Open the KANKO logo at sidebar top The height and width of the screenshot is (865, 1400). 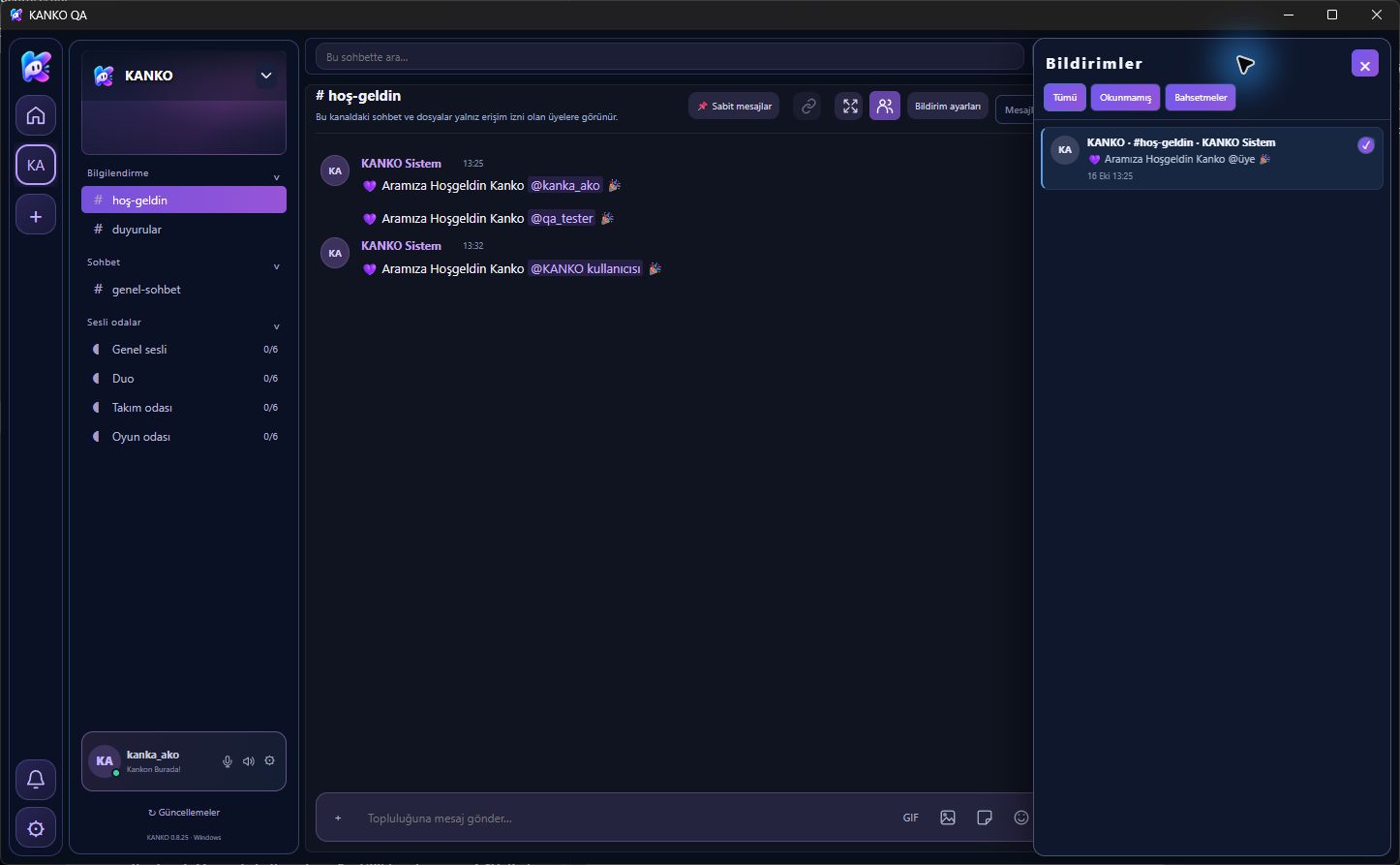pos(36,66)
